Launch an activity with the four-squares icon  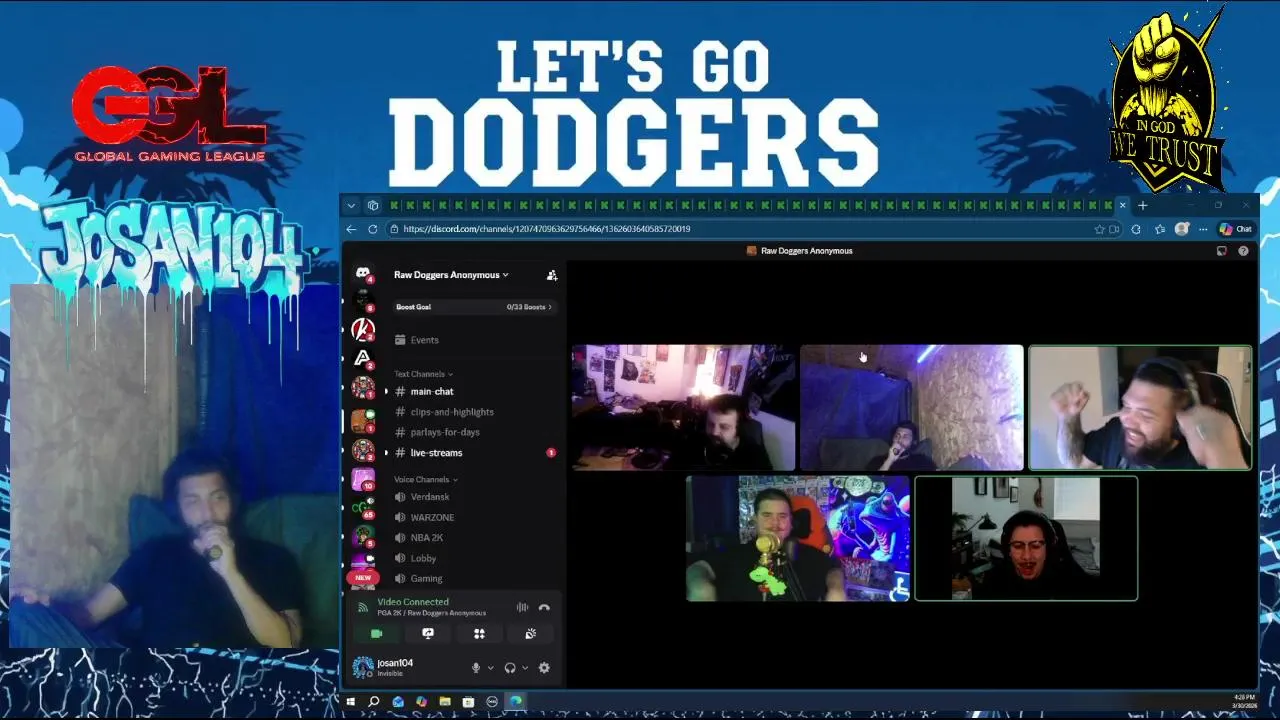click(479, 633)
